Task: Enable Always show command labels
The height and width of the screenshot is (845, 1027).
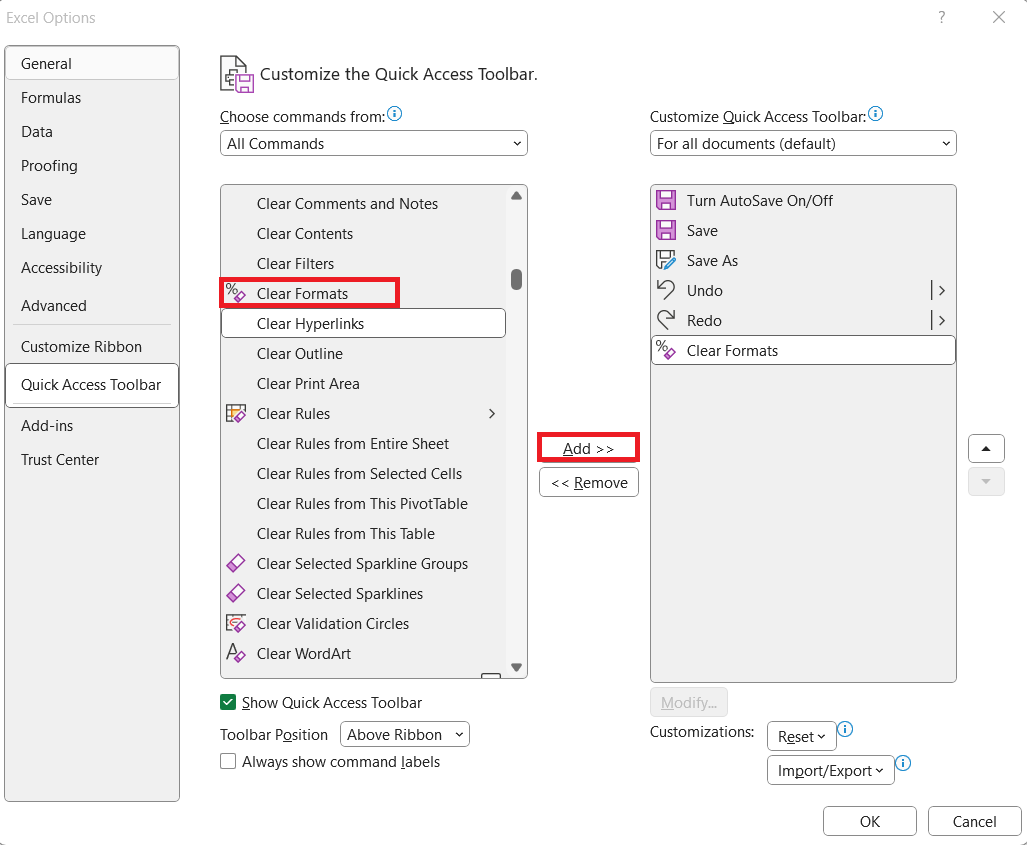Action: [228, 761]
